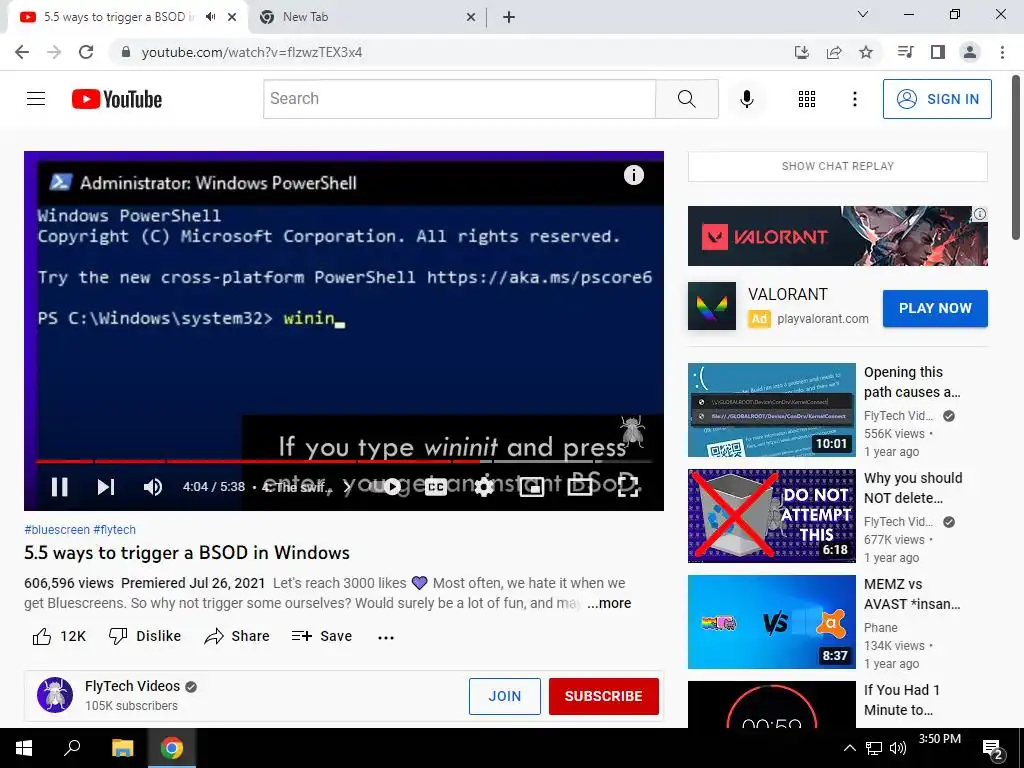Show hidden system tray icons
Image resolution: width=1024 pixels, height=768 pixels.
click(x=849, y=748)
